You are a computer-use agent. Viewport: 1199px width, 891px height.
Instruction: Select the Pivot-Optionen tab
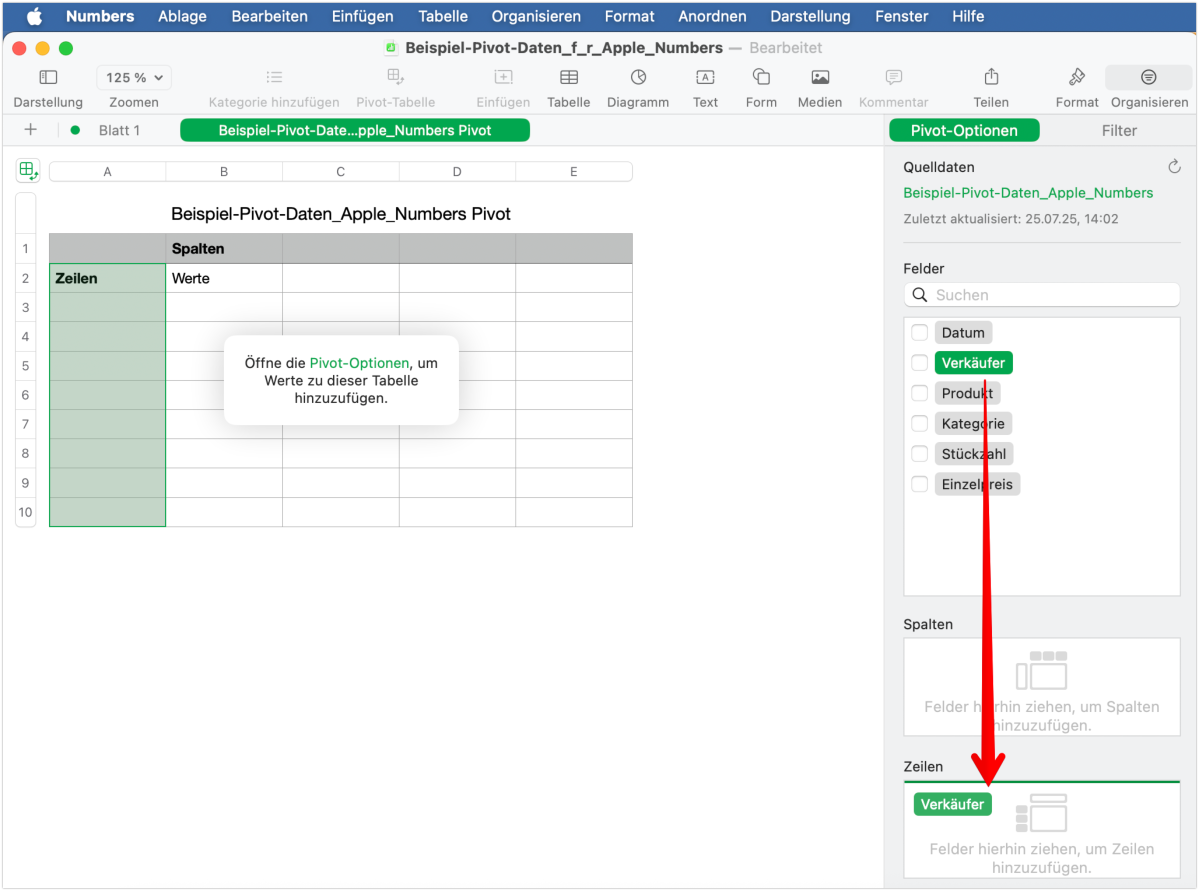point(963,131)
